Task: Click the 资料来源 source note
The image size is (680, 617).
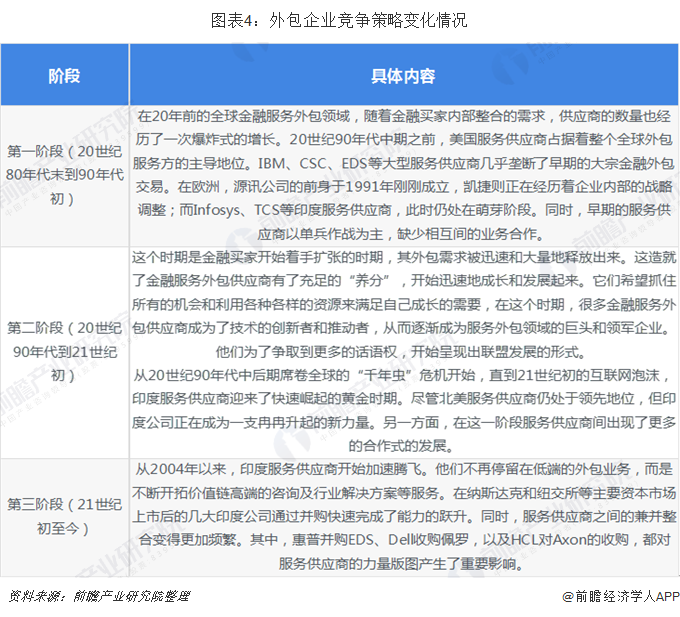Action: click(98, 597)
